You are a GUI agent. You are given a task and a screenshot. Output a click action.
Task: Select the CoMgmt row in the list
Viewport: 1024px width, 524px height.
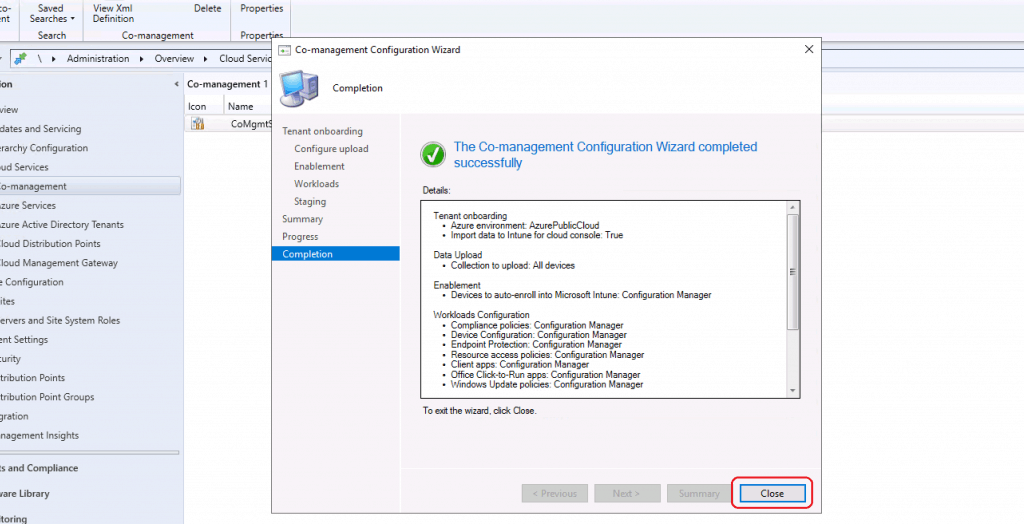click(229, 123)
